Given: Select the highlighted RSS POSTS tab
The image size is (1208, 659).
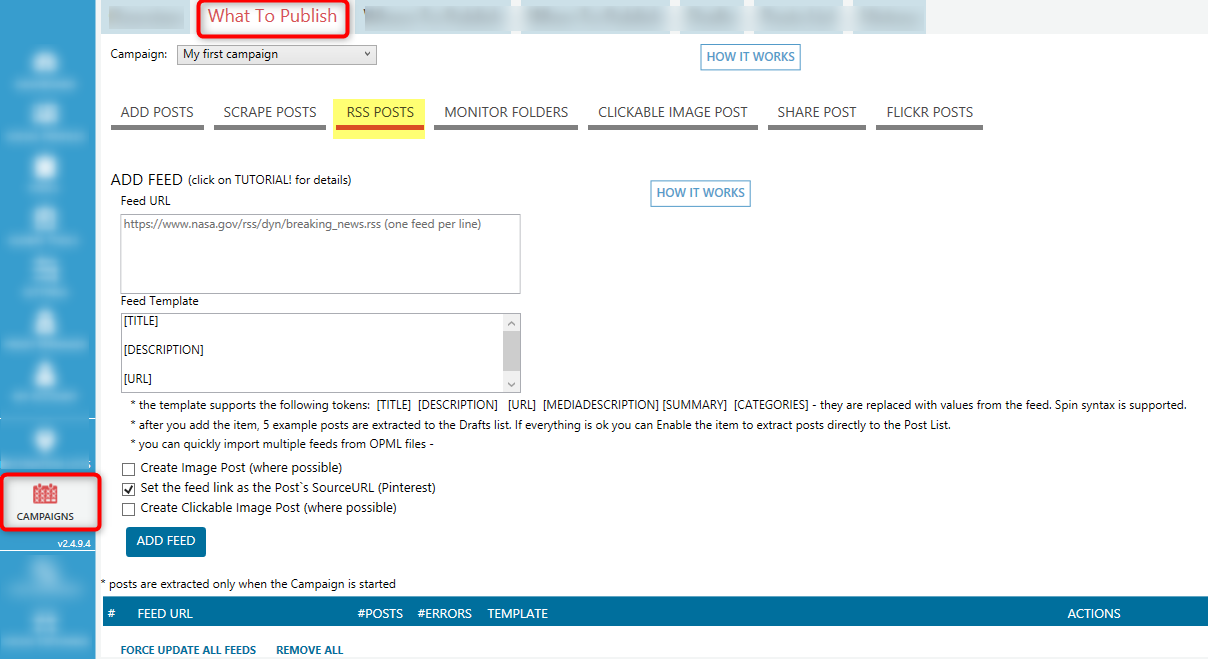Looking at the screenshot, I should coord(380,113).
